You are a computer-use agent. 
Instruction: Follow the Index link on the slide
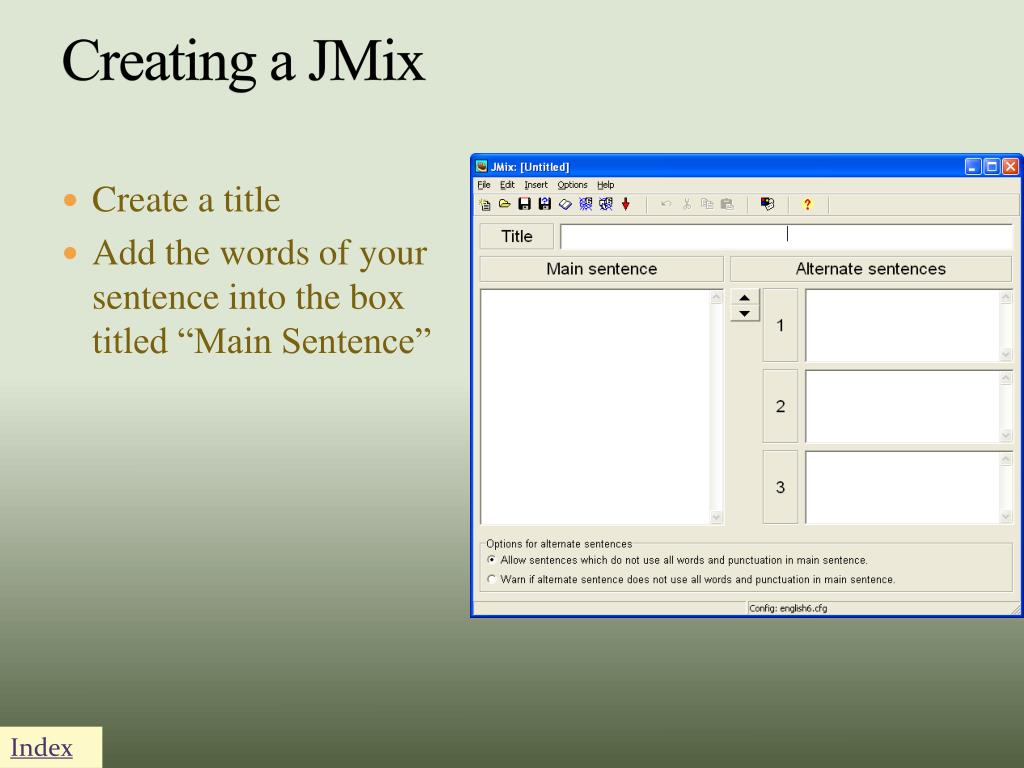pos(41,748)
